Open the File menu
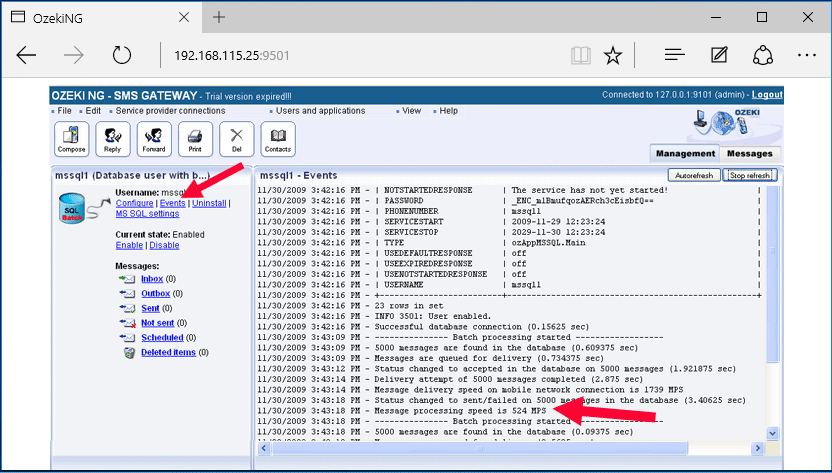This screenshot has height=473, width=832. click(64, 111)
